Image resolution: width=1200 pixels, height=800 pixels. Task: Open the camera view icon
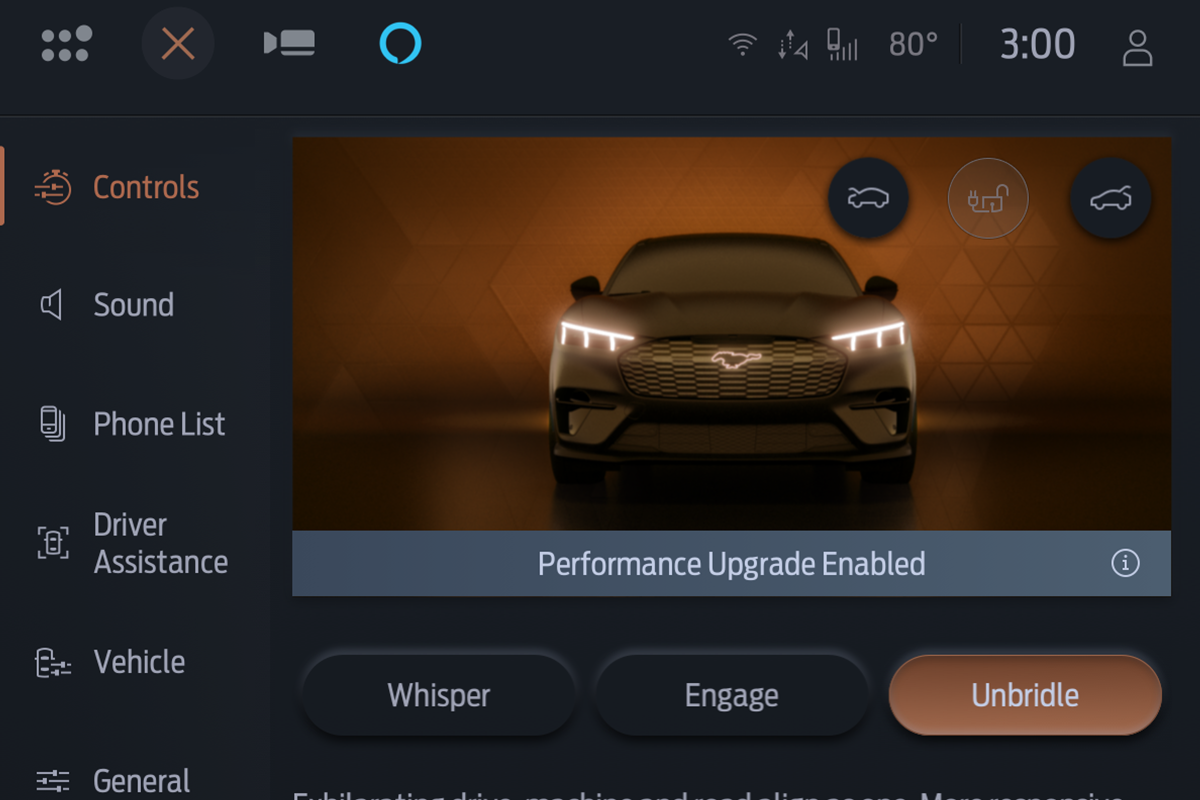tap(290, 43)
